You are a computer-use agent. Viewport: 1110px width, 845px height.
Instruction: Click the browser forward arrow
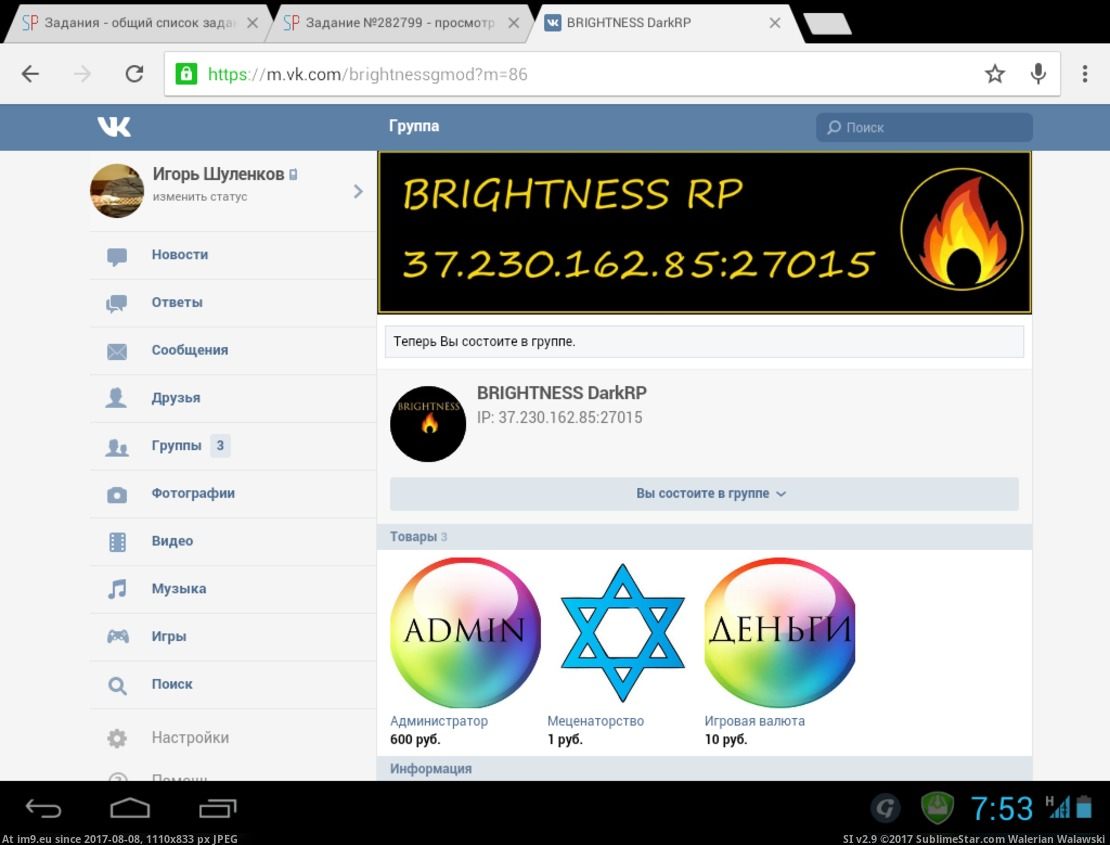pyautogui.click(x=82, y=74)
